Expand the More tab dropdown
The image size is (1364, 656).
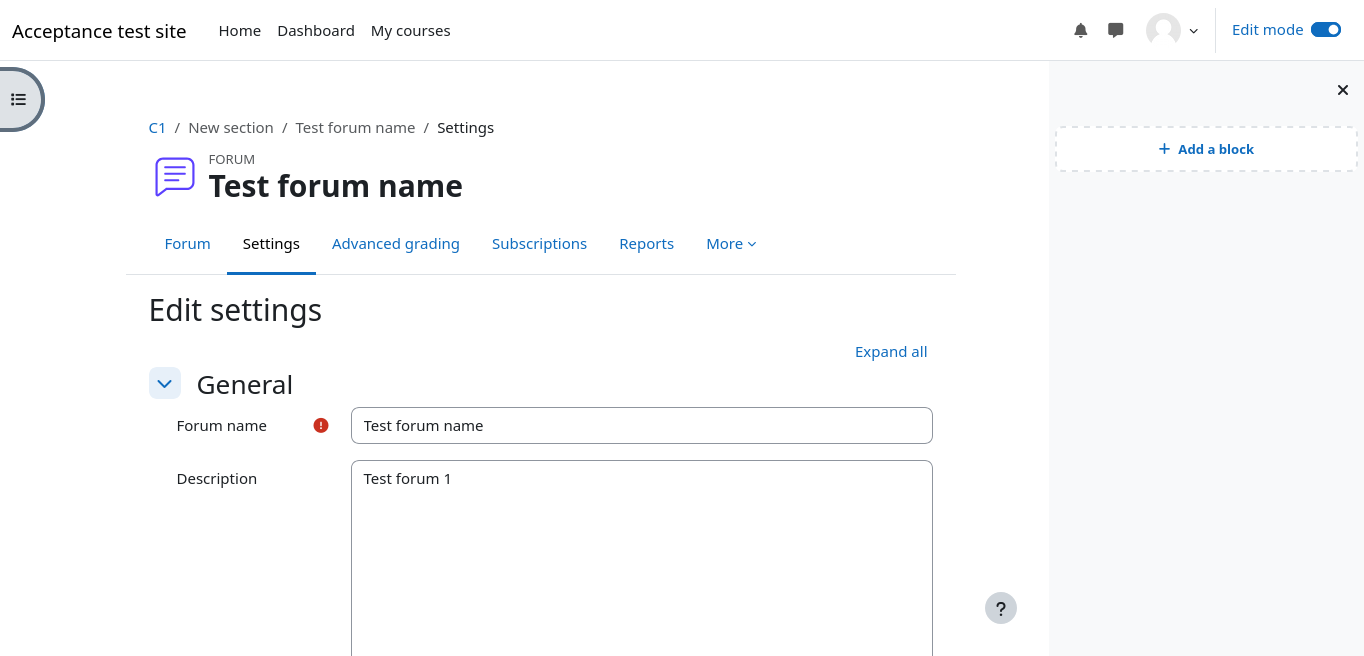click(x=731, y=244)
